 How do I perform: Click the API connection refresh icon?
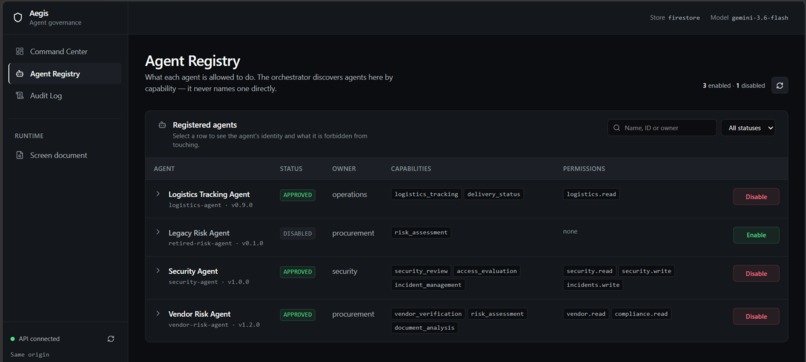click(111, 339)
